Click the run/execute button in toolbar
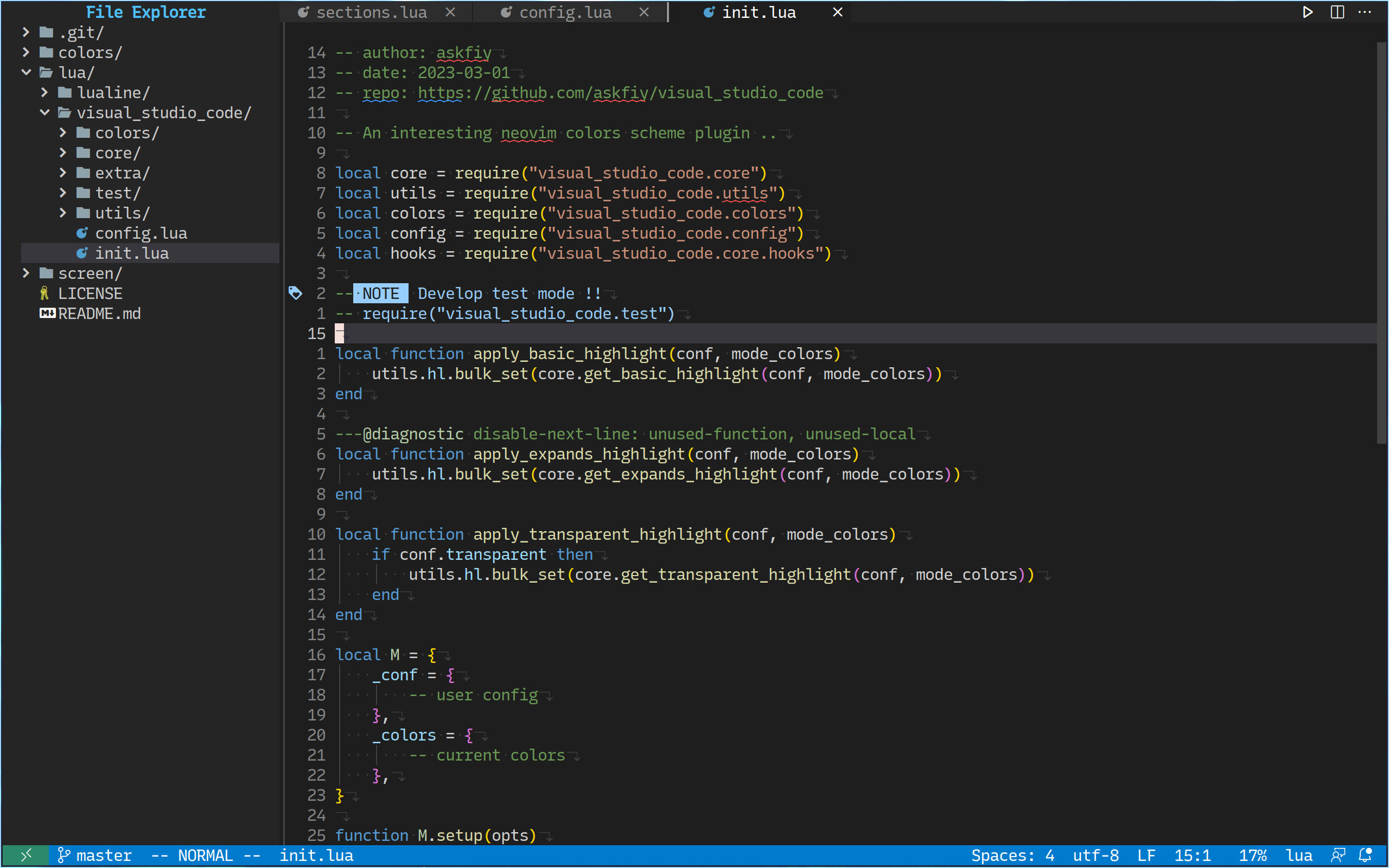Viewport: 1389px width, 868px height. coord(1306,12)
